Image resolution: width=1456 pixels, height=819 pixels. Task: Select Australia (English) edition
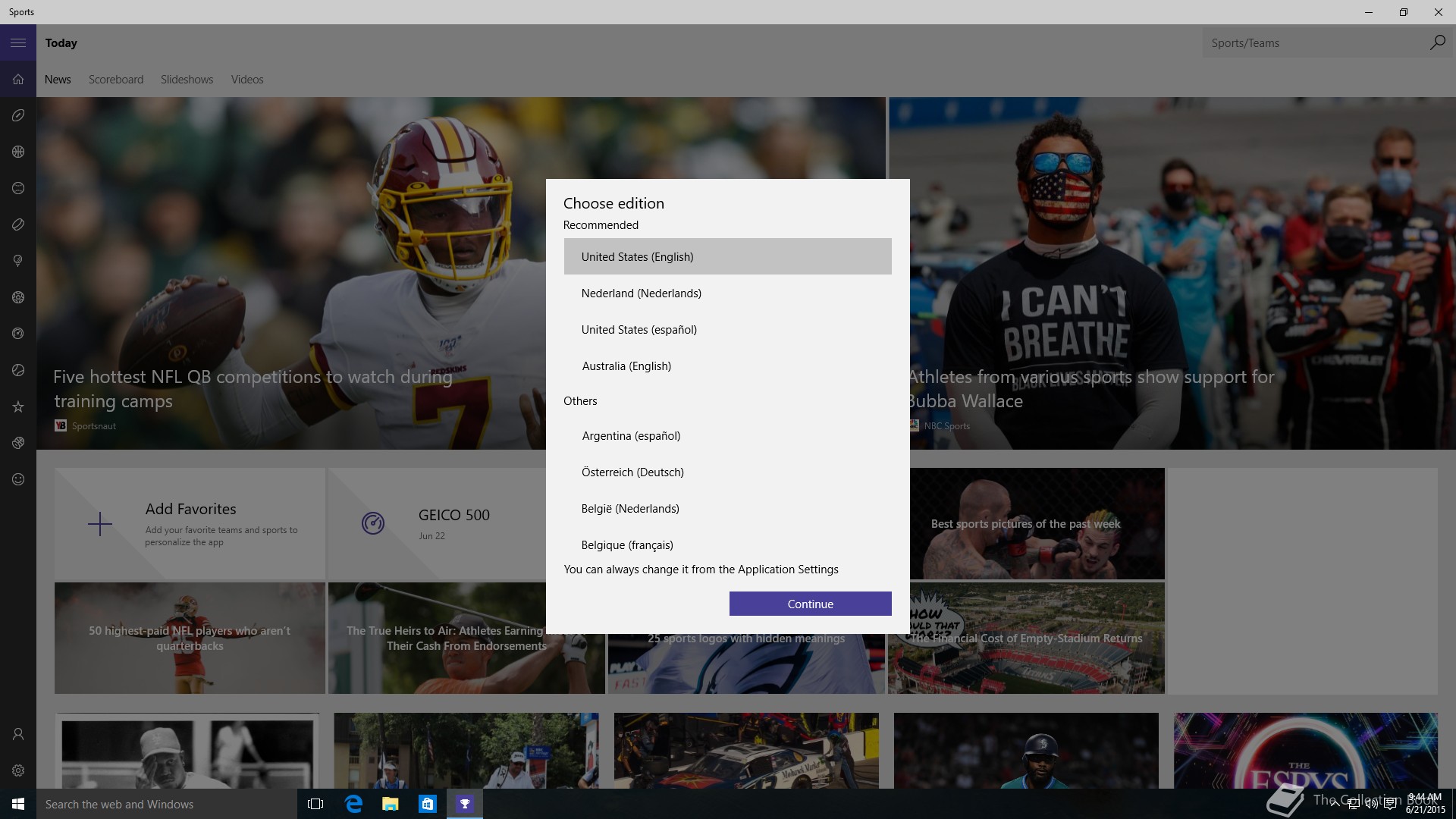click(x=727, y=366)
